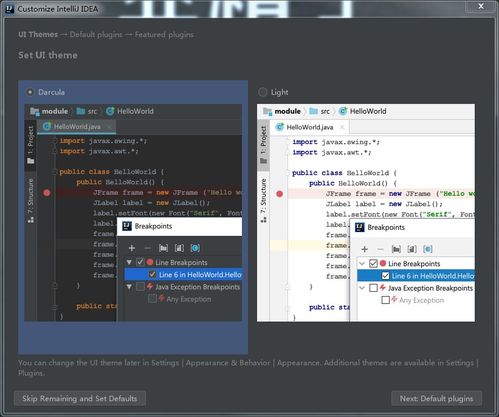Toggle the Line Breakpoints checkbox in Darcula preview
The image size is (499, 417).
[x=140, y=262]
